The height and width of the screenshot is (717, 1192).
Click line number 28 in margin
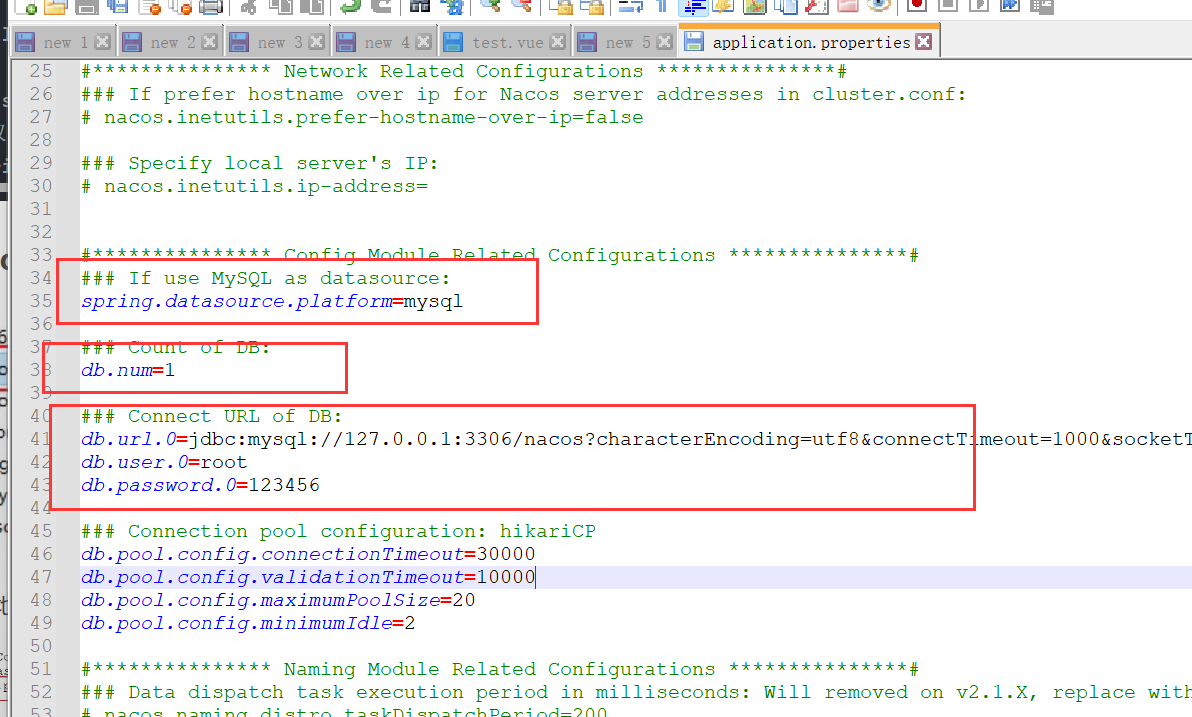[41, 141]
